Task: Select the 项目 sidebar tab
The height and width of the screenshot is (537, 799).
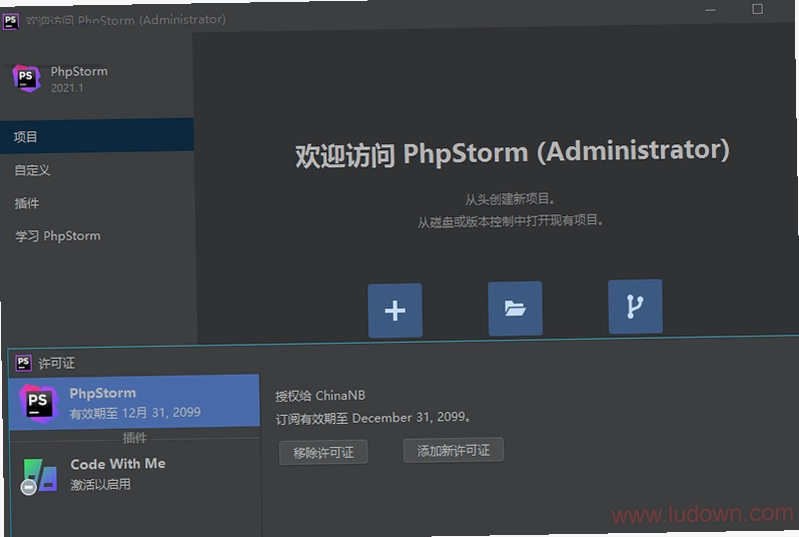Action: [x=97, y=136]
